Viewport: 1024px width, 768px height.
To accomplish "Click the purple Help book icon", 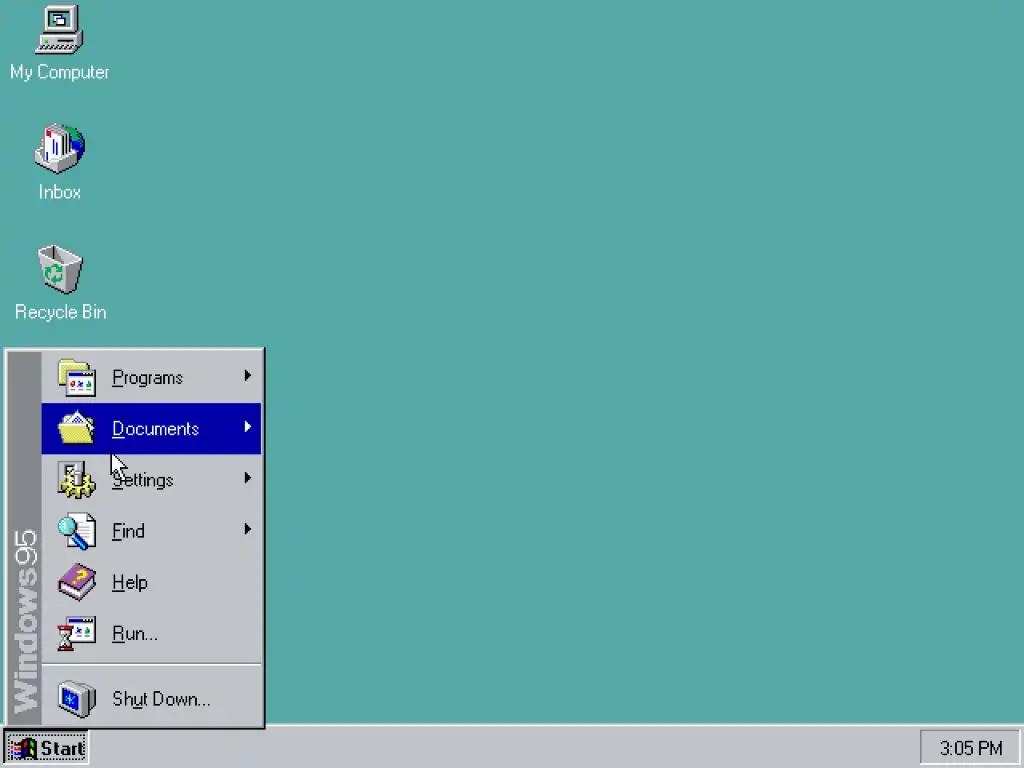I will (76, 582).
